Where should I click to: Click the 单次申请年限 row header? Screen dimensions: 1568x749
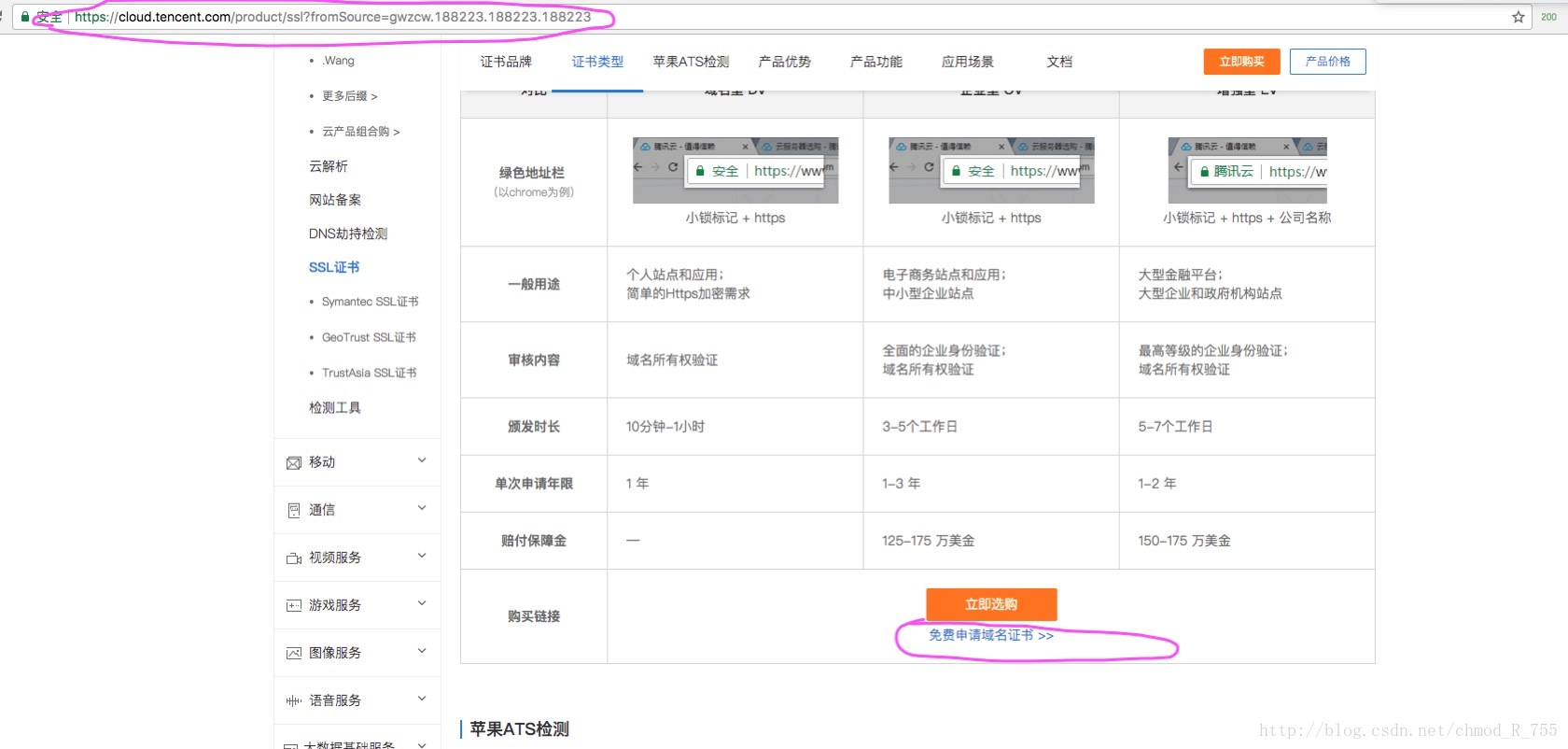point(534,483)
